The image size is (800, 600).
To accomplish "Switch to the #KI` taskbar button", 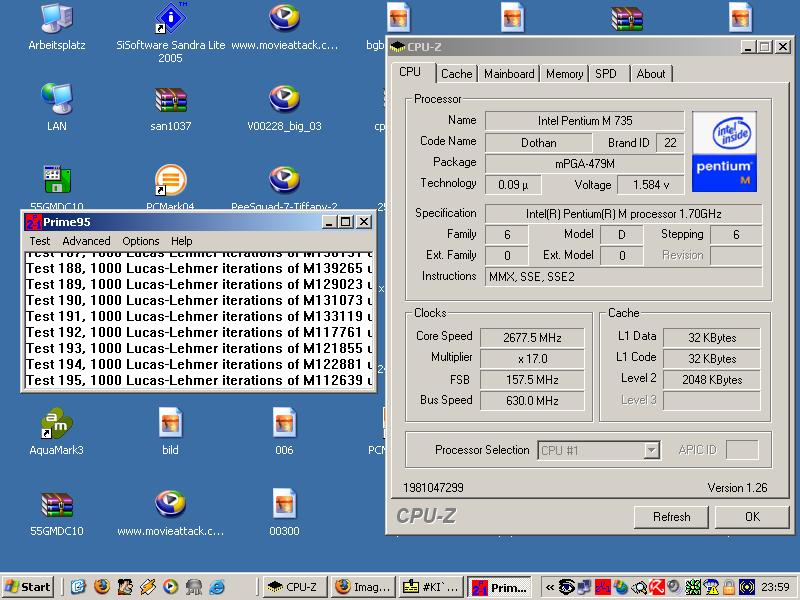I will (431, 587).
